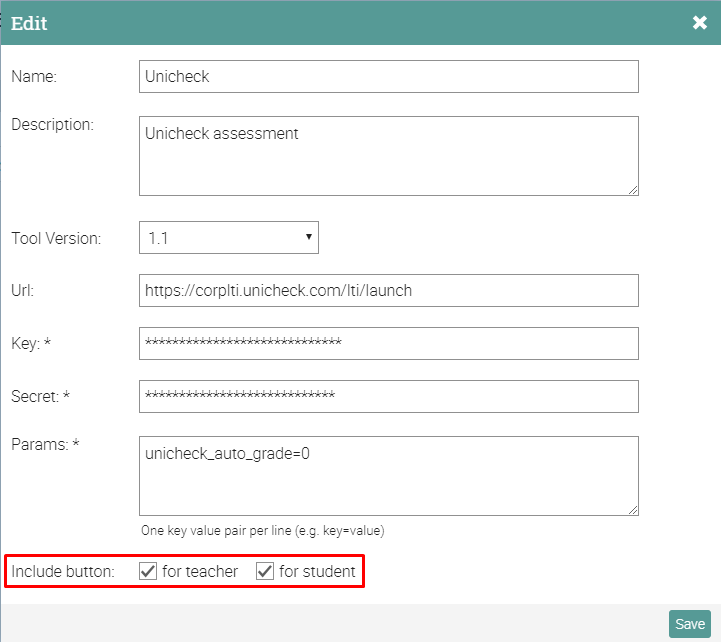Click the 'Key: *' label
The height and width of the screenshot is (642, 721).
point(31,344)
